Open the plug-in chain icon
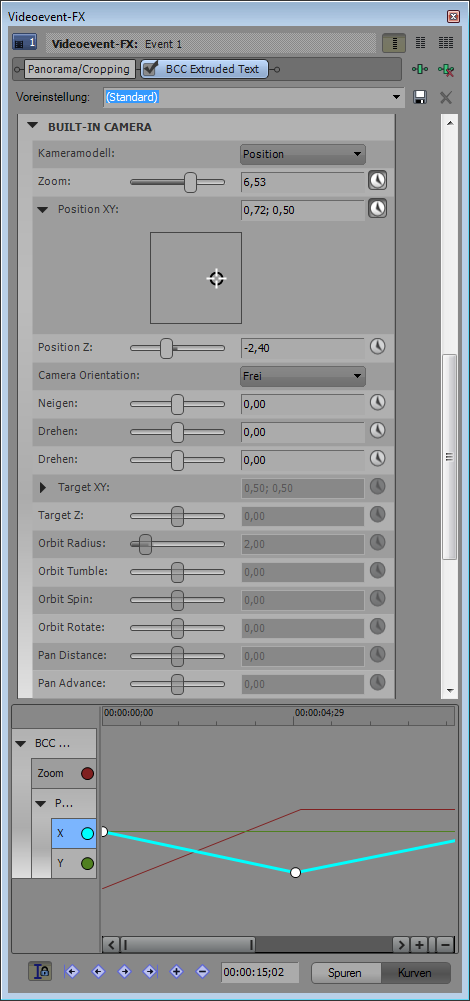This screenshot has height=1001, width=470. tap(420, 69)
